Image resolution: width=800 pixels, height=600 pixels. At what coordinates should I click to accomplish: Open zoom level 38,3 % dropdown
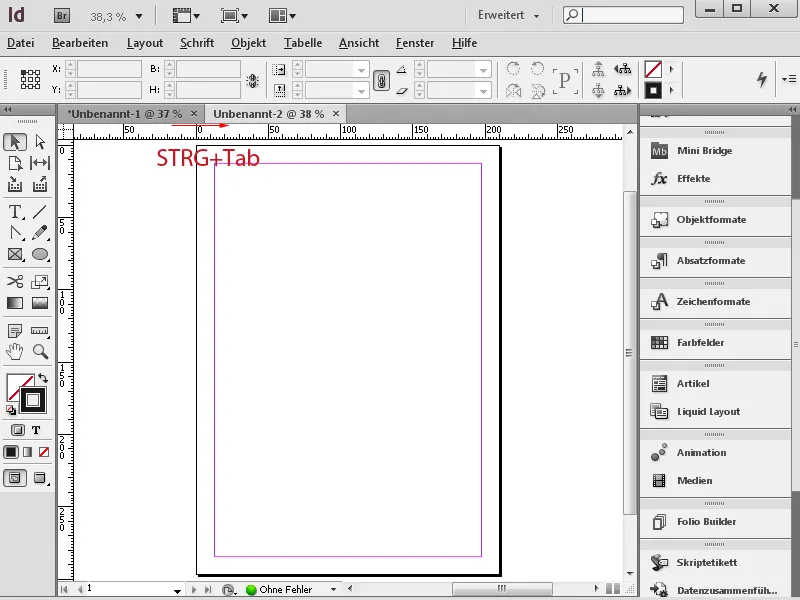pyautogui.click(x=139, y=17)
